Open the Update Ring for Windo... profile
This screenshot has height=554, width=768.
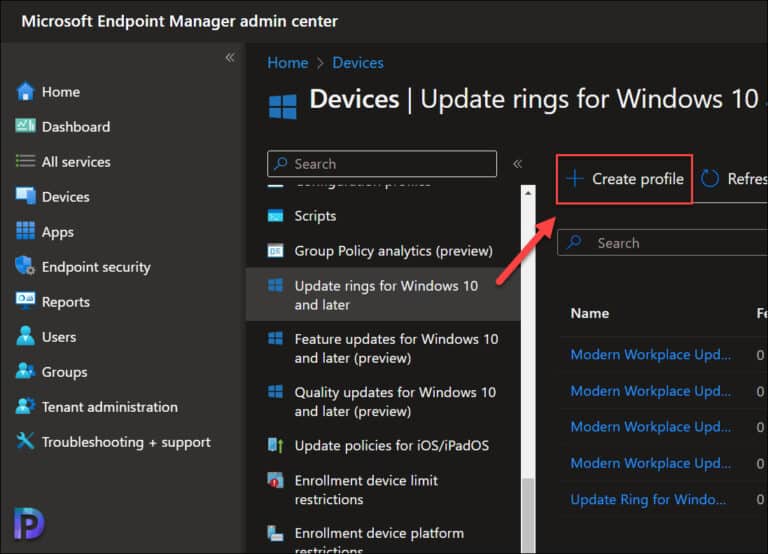point(648,499)
